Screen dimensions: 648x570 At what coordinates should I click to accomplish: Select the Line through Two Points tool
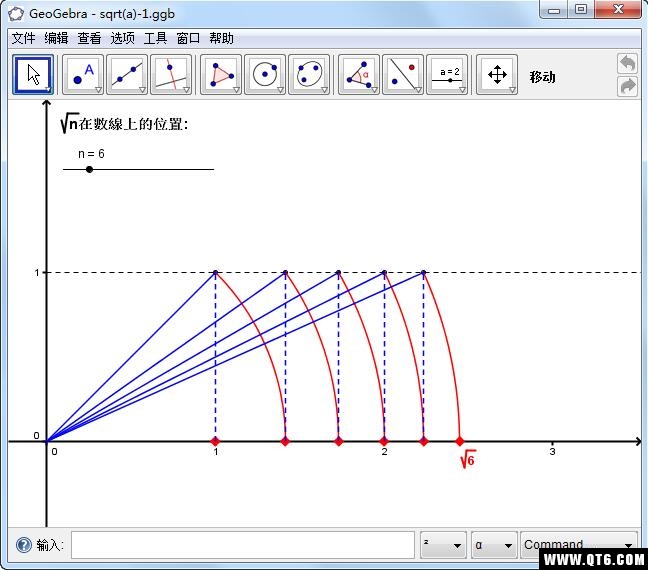pos(127,75)
